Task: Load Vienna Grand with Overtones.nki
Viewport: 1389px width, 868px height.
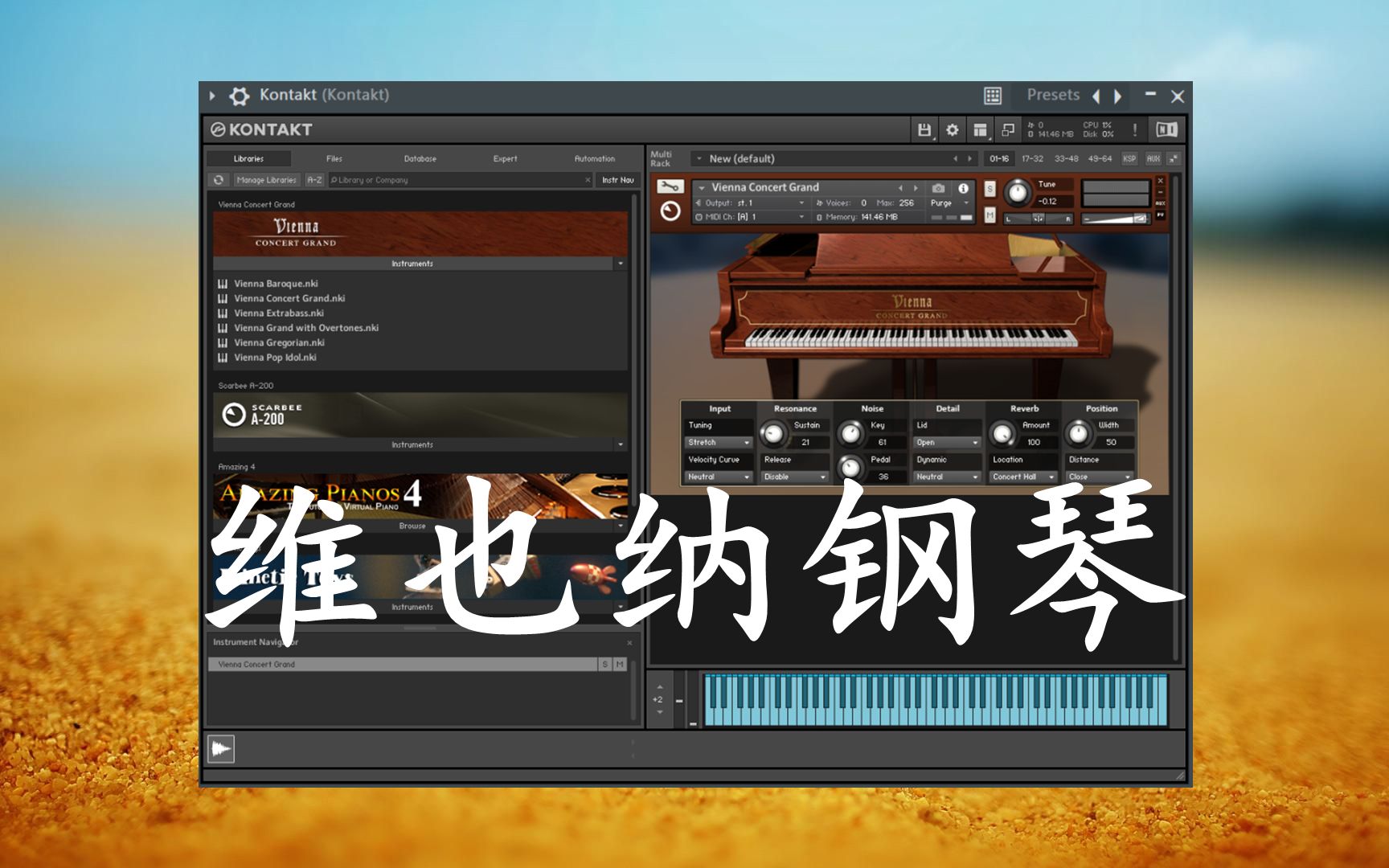Action: point(306,328)
